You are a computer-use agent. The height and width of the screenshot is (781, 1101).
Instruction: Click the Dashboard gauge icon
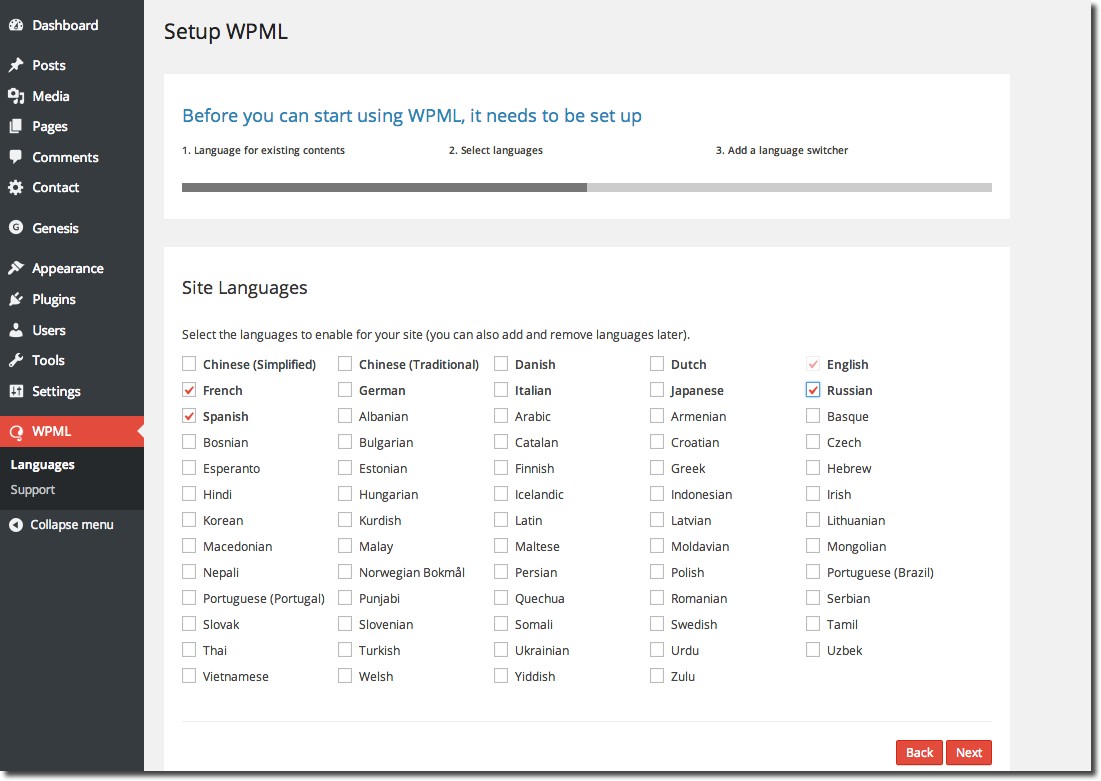click(16, 25)
